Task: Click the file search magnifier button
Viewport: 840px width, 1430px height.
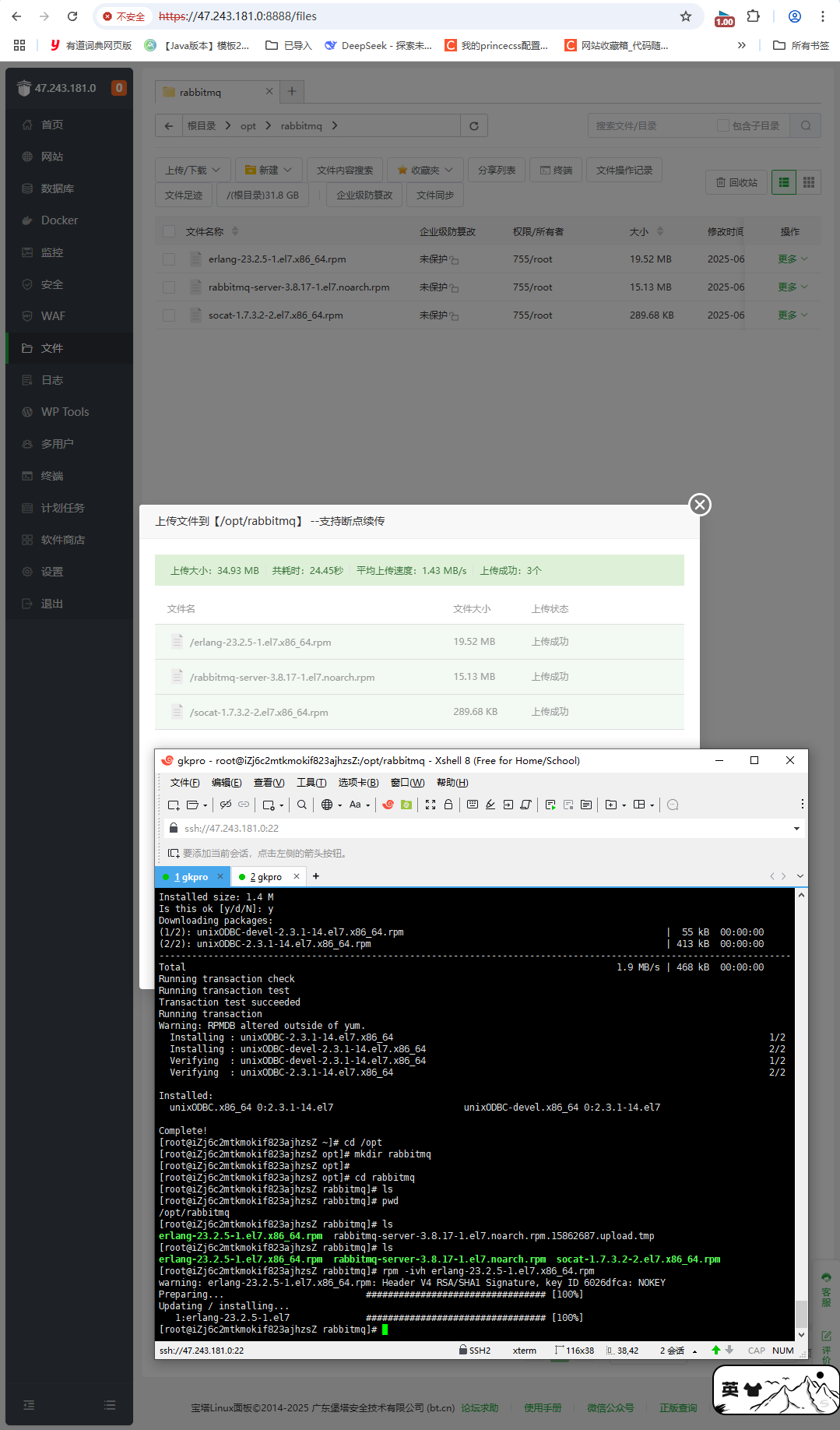Action: click(806, 125)
